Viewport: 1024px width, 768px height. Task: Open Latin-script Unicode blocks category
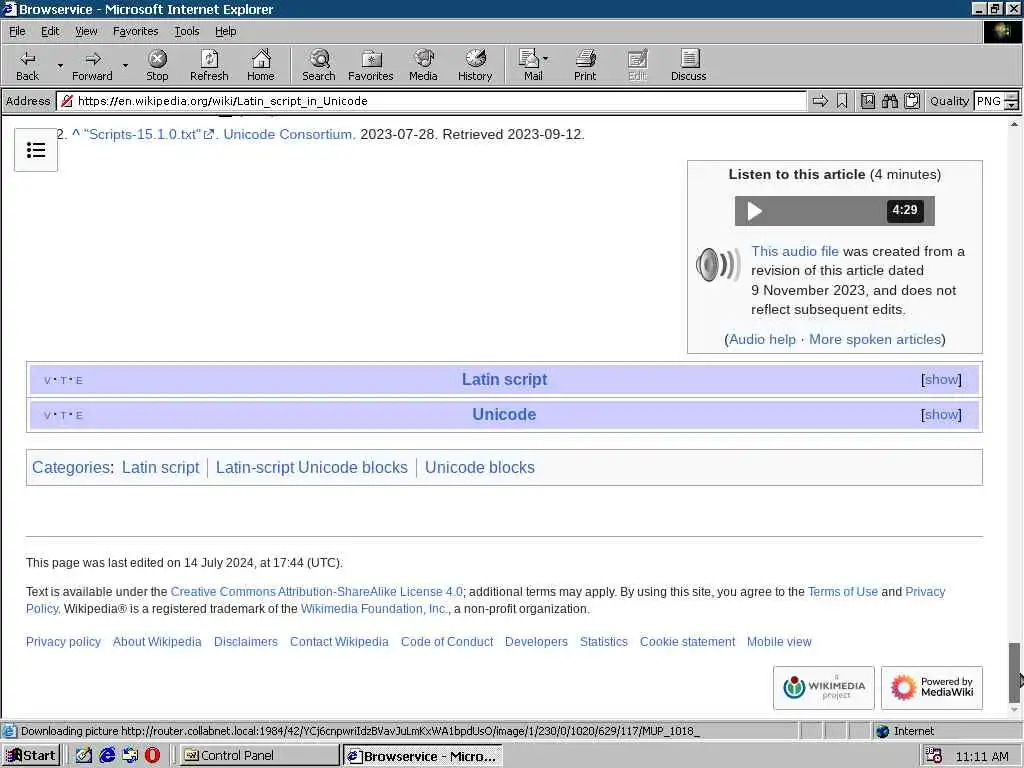(312, 467)
